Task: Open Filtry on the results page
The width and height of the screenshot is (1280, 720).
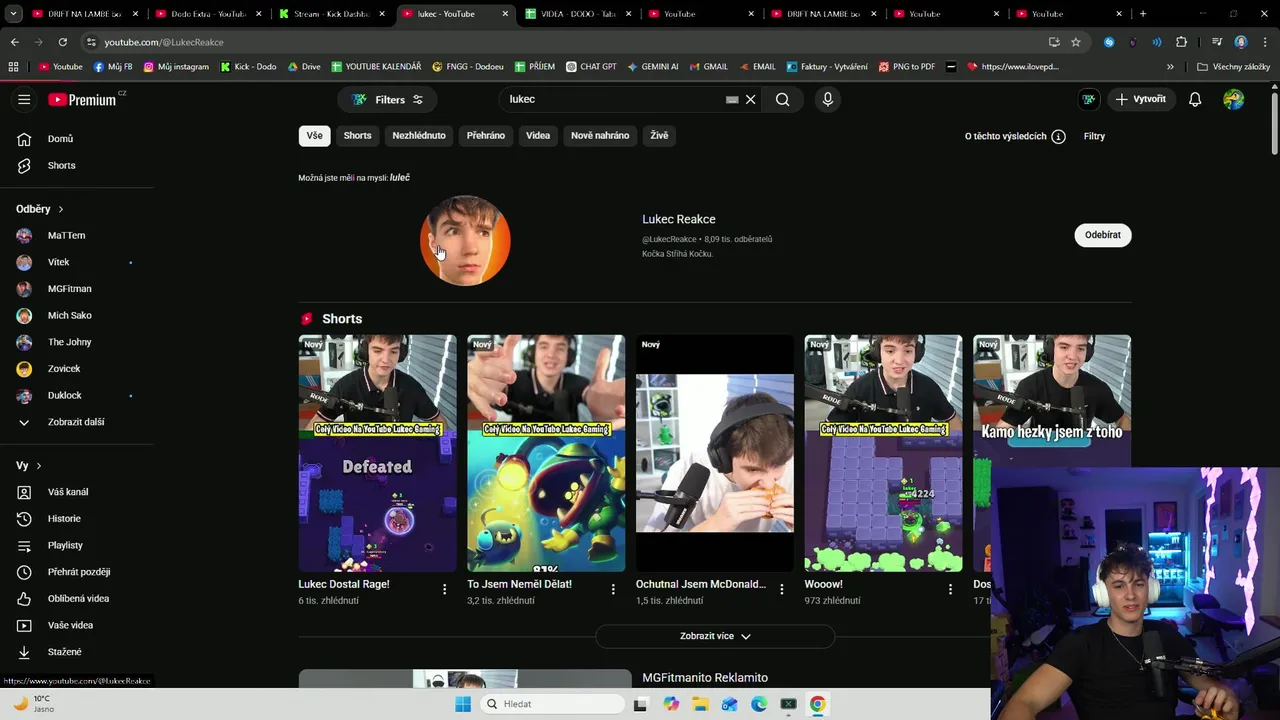Action: coord(1094,136)
